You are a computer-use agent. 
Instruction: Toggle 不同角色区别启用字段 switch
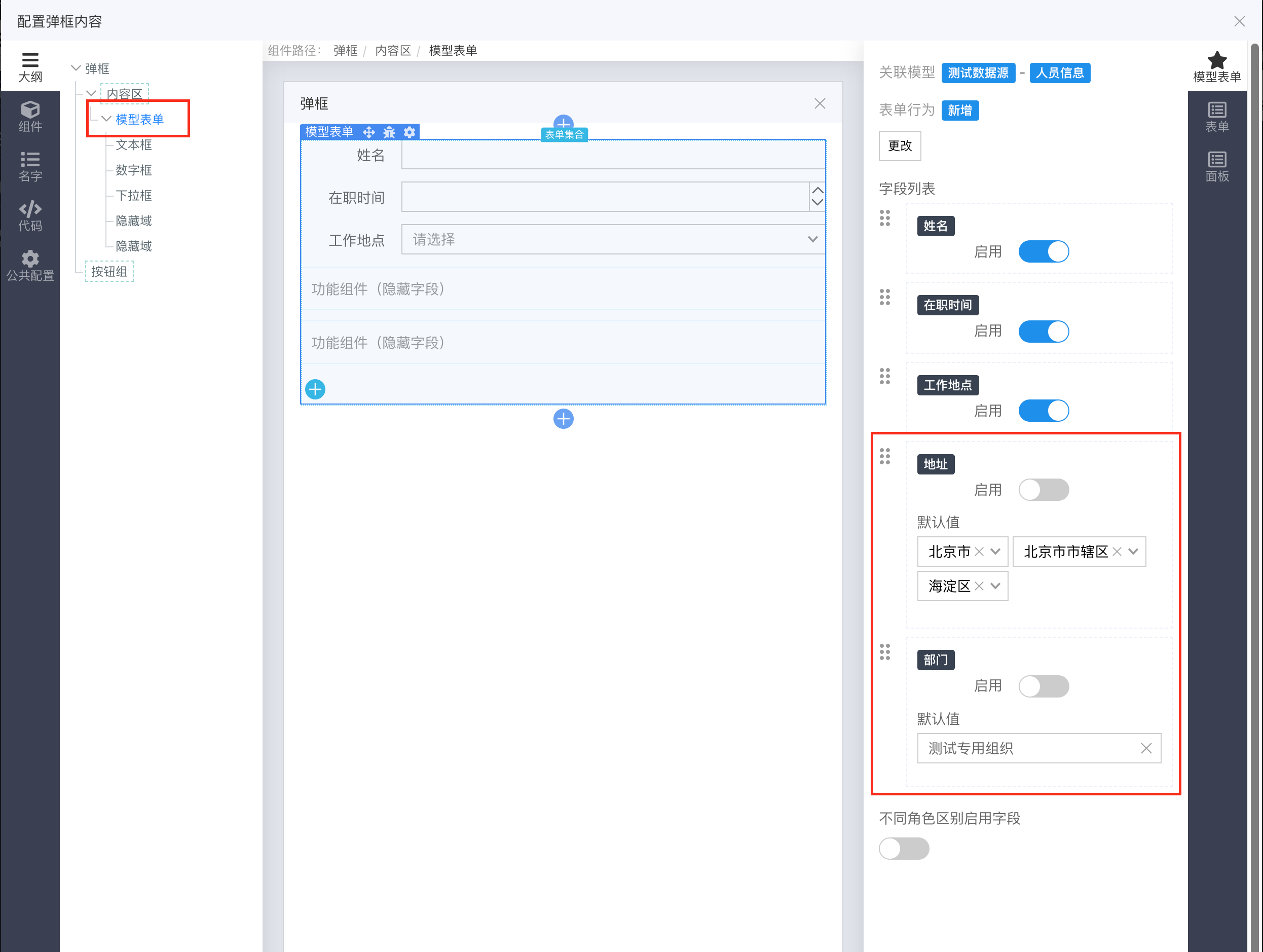904,849
